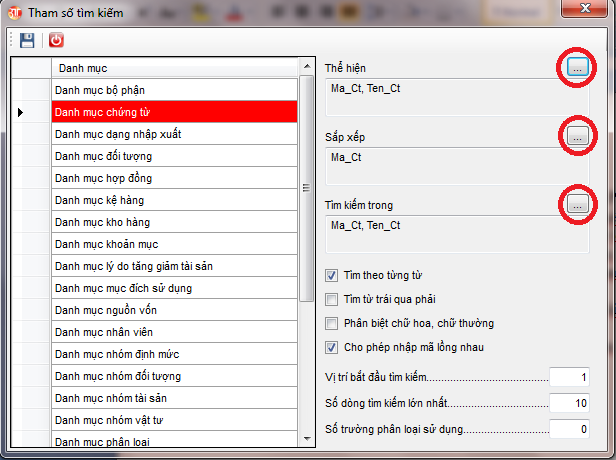Click the category list vertical scrollbar

[x=306, y=186]
